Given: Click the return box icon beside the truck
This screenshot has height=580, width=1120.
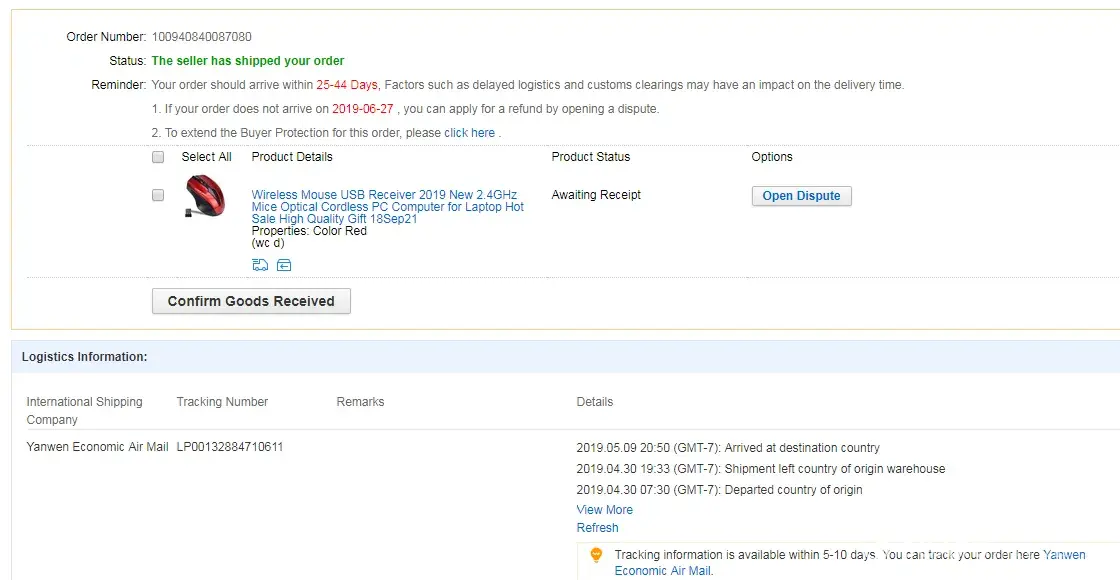Looking at the screenshot, I should [284, 265].
